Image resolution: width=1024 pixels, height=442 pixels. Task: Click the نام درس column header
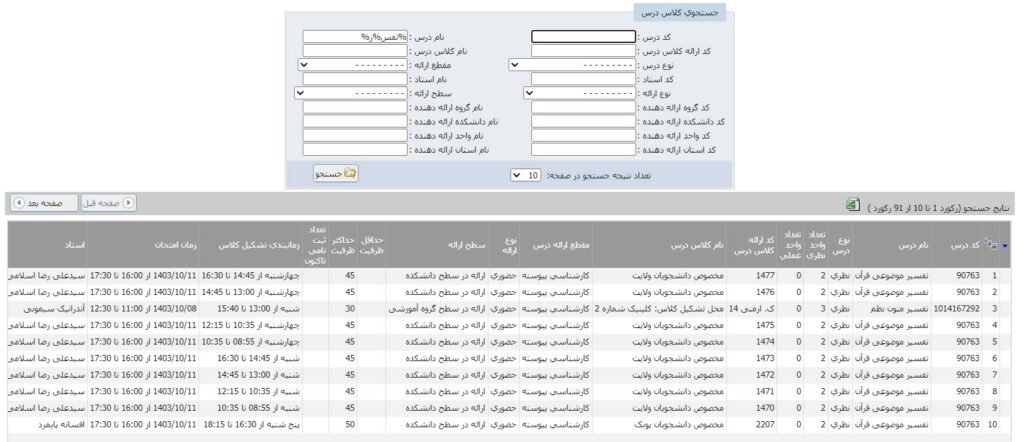915,245
